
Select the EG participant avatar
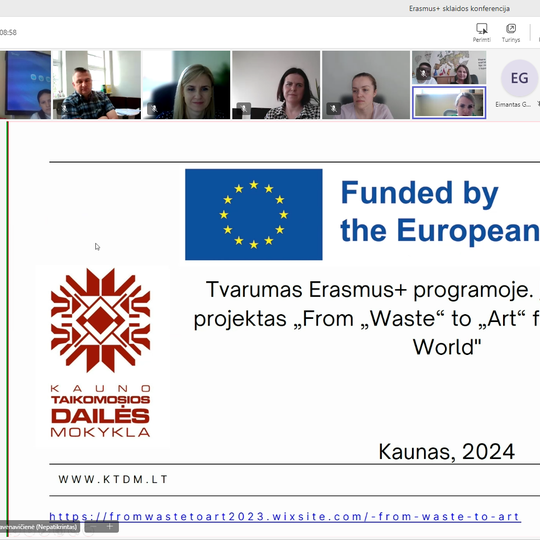click(x=519, y=78)
